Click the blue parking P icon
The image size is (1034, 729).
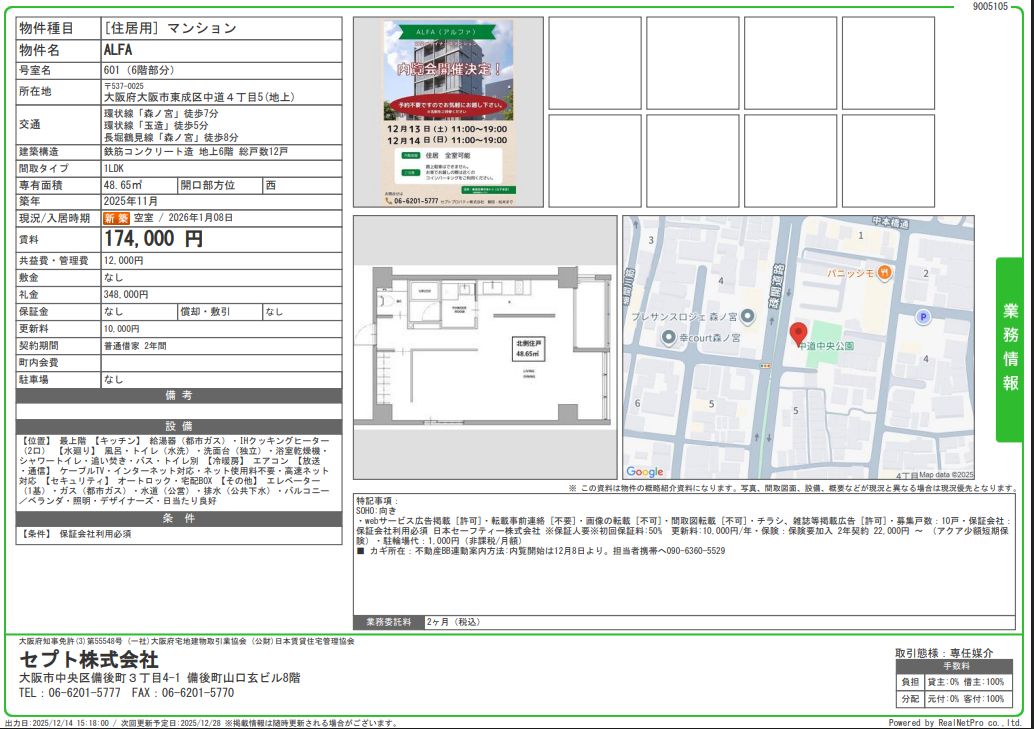(x=923, y=317)
